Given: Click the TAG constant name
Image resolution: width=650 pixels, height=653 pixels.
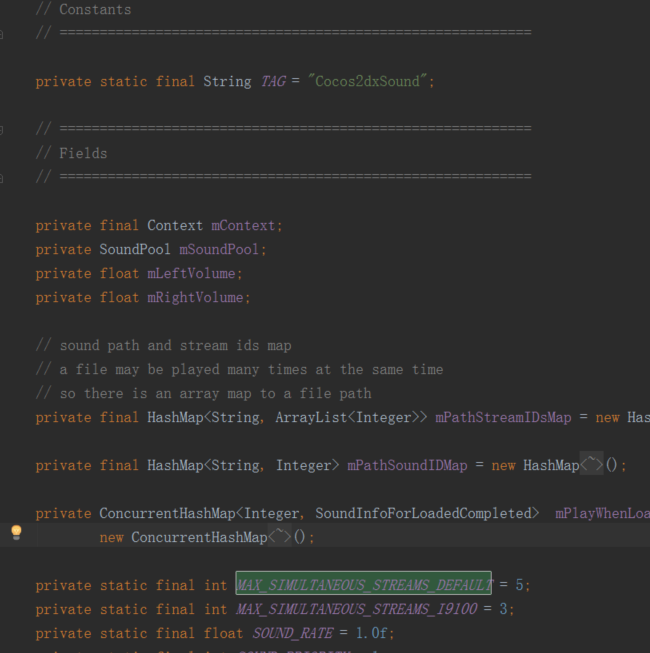Looking at the screenshot, I should click(x=272, y=81).
